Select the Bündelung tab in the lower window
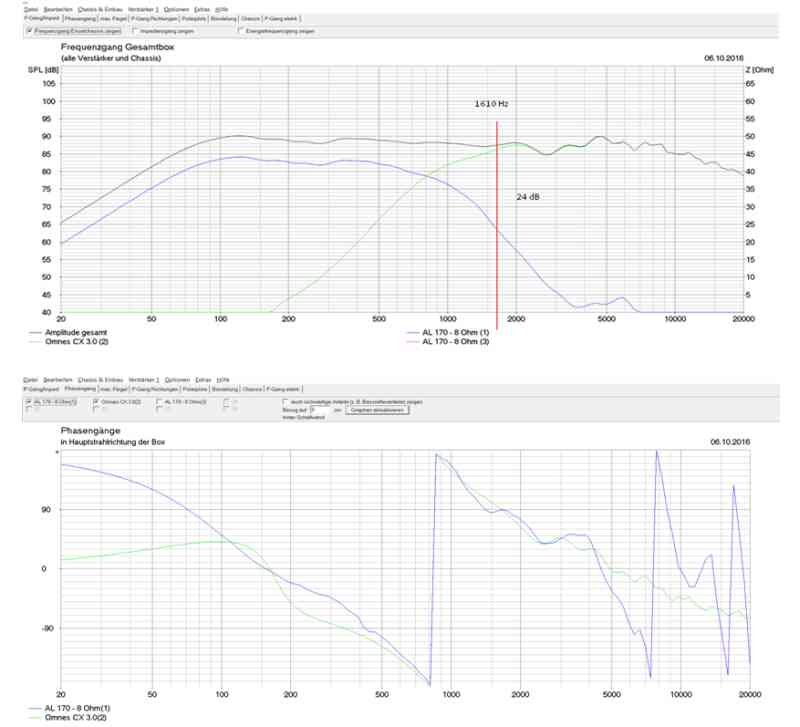The width and height of the screenshot is (800, 727). tap(224, 389)
